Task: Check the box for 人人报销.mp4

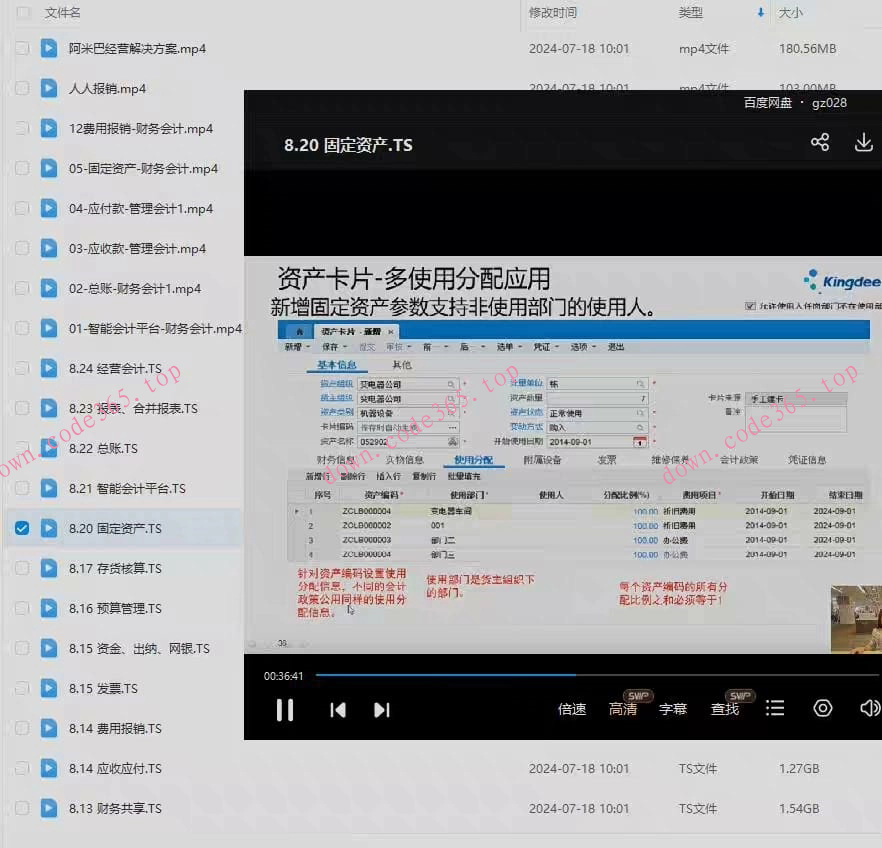Action: coord(22,88)
